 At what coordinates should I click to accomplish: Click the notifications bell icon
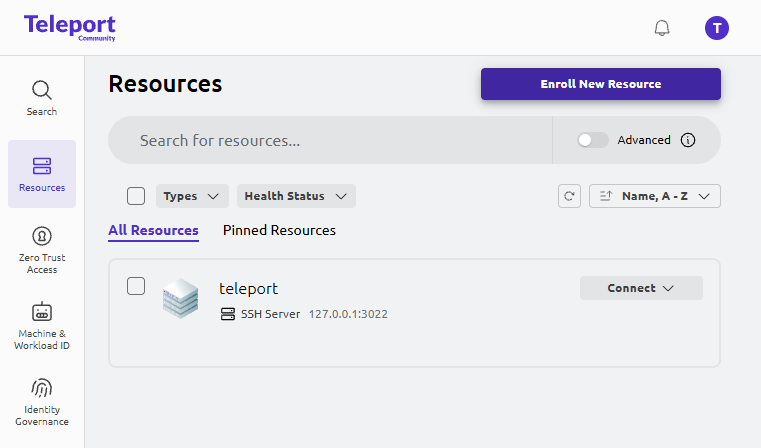662,28
